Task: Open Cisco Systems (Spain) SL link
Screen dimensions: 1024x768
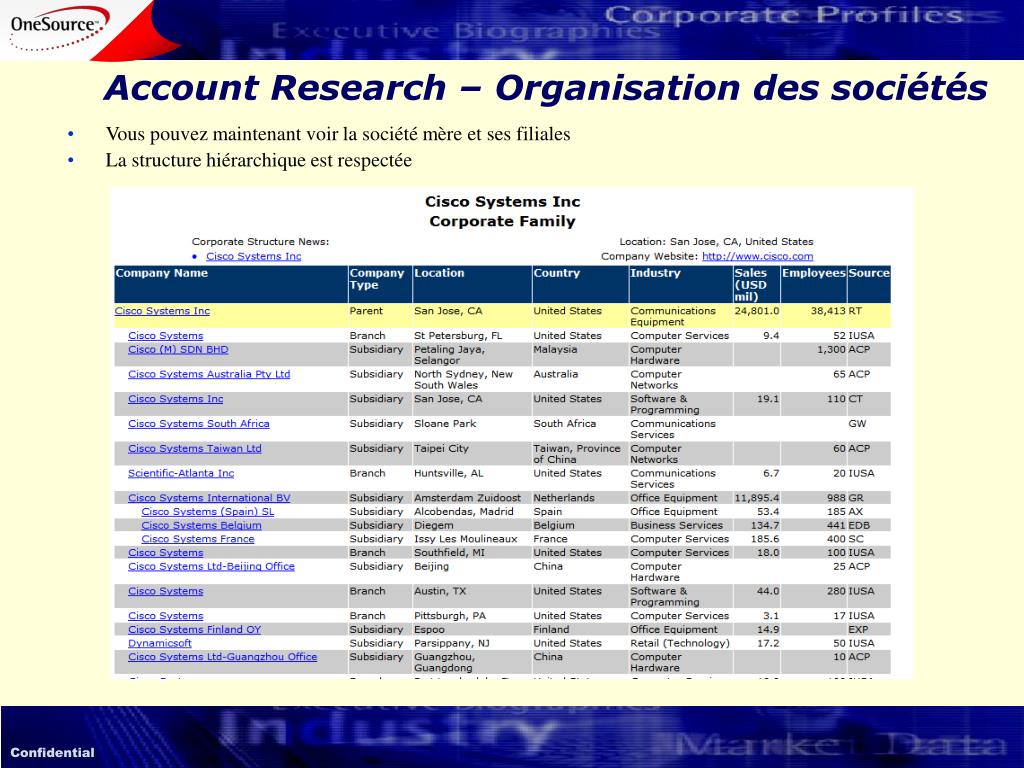Action: click(208, 511)
